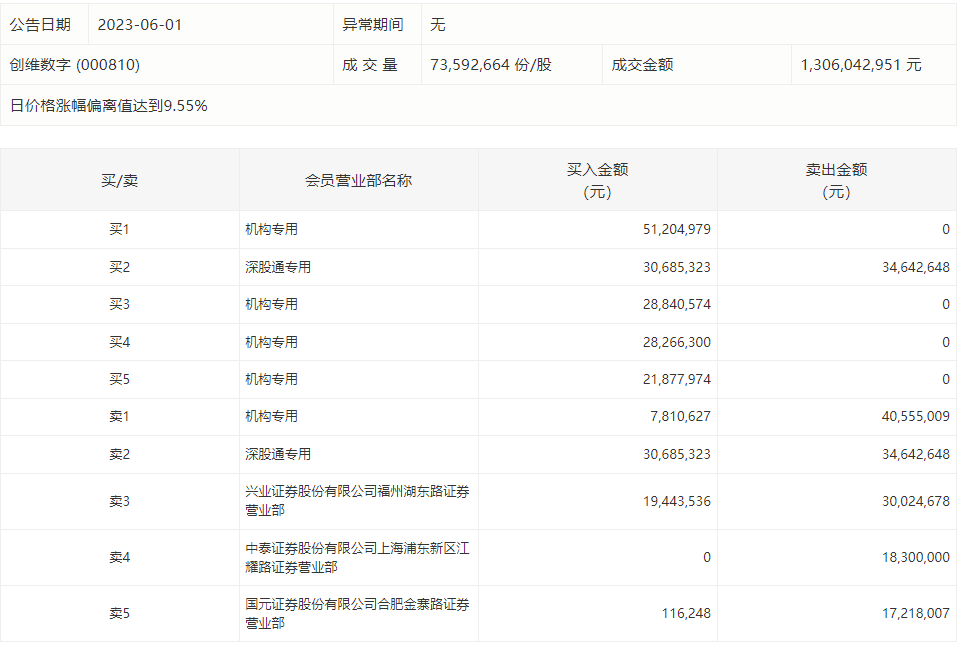Click the buy amount 116,248

click(686, 614)
